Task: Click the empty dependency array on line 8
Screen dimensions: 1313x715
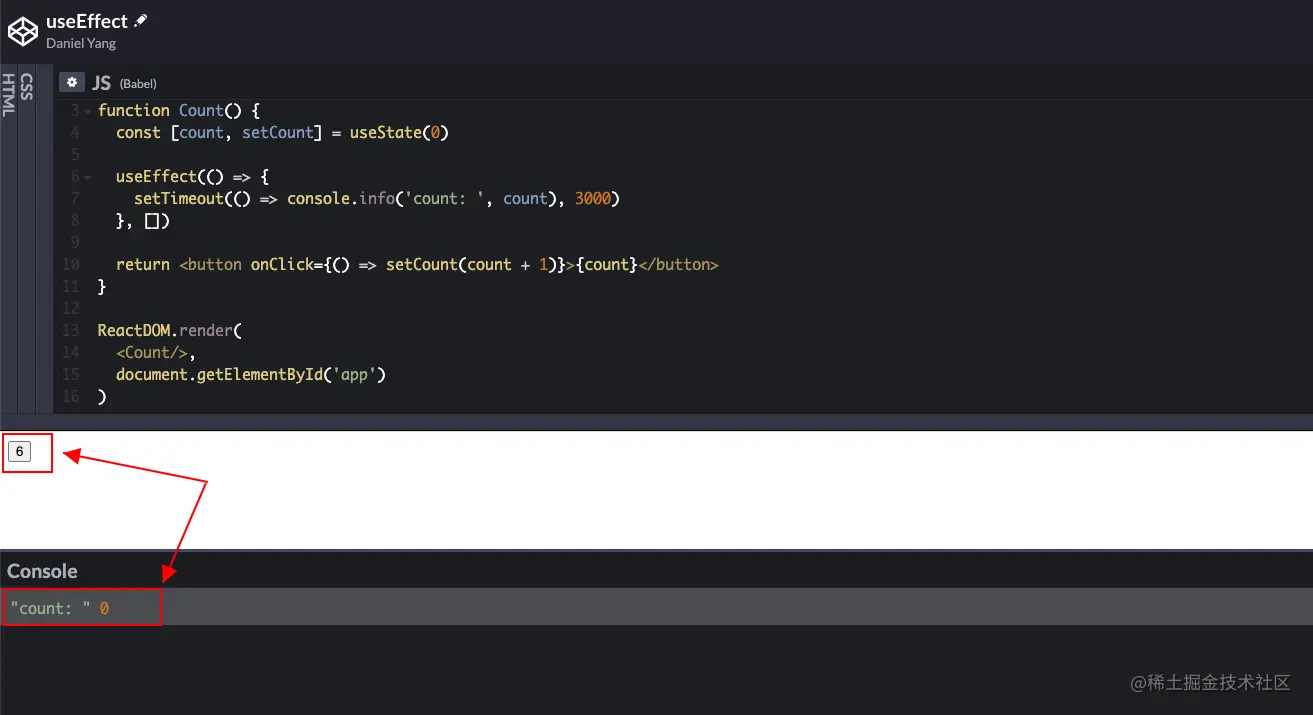Action: tap(152, 221)
